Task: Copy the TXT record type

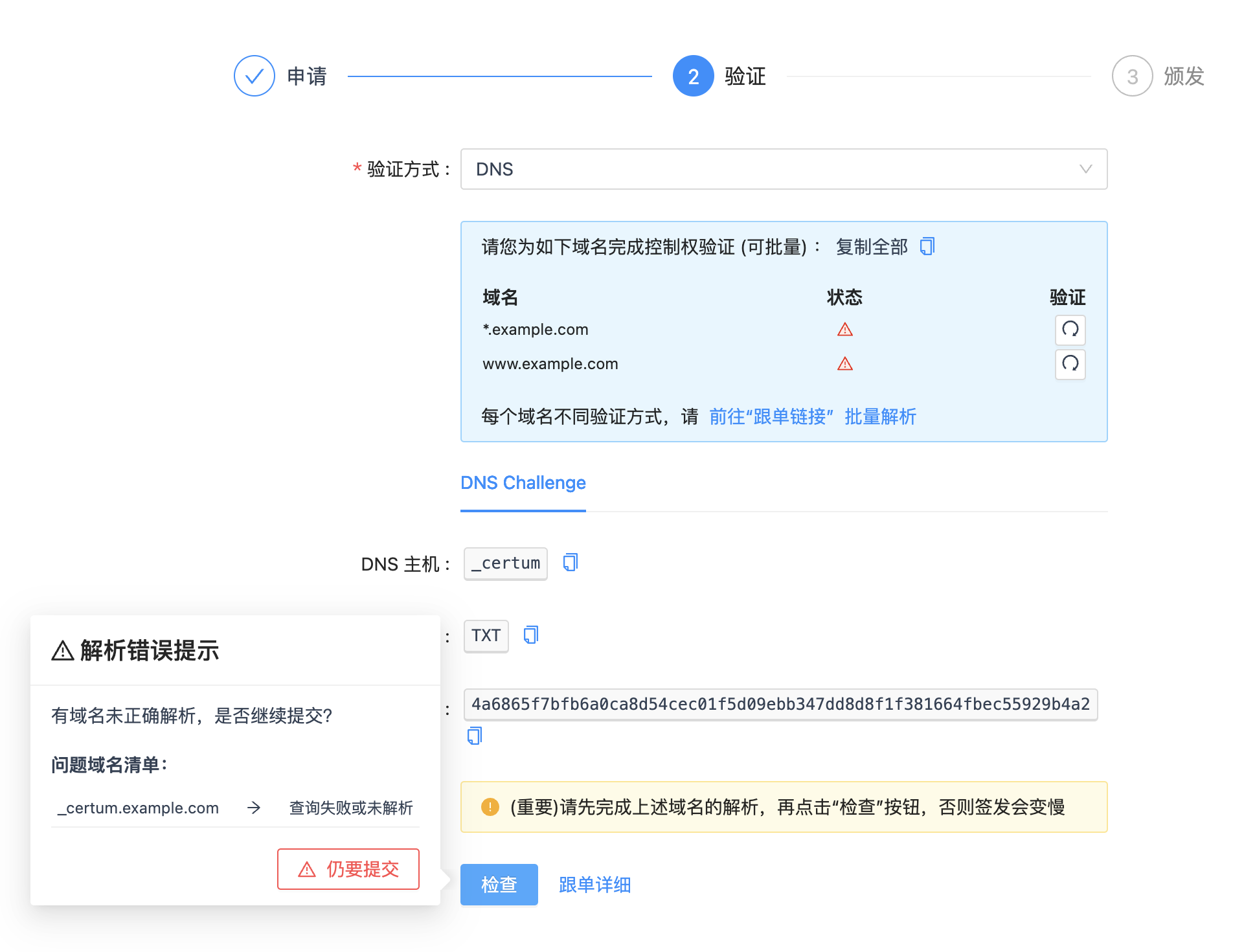Action: coord(530,635)
